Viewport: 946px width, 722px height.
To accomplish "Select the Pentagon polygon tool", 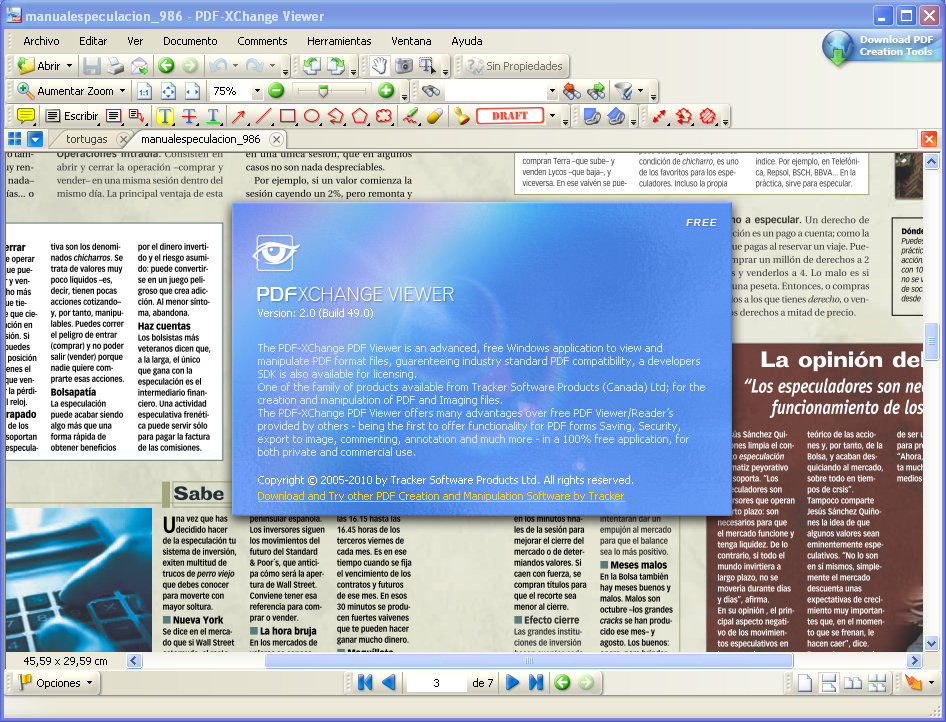I will click(360, 116).
